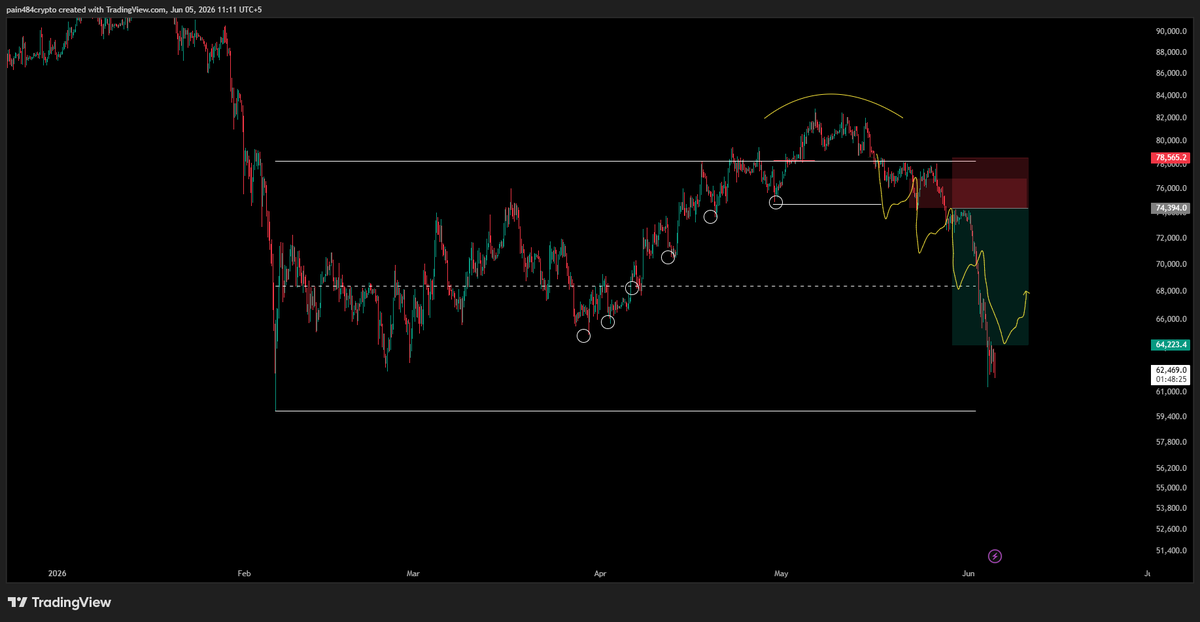This screenshot has height=622, width=1200.
Task: Click the 76,000.0 price axis label
Action: (1172, 188)
